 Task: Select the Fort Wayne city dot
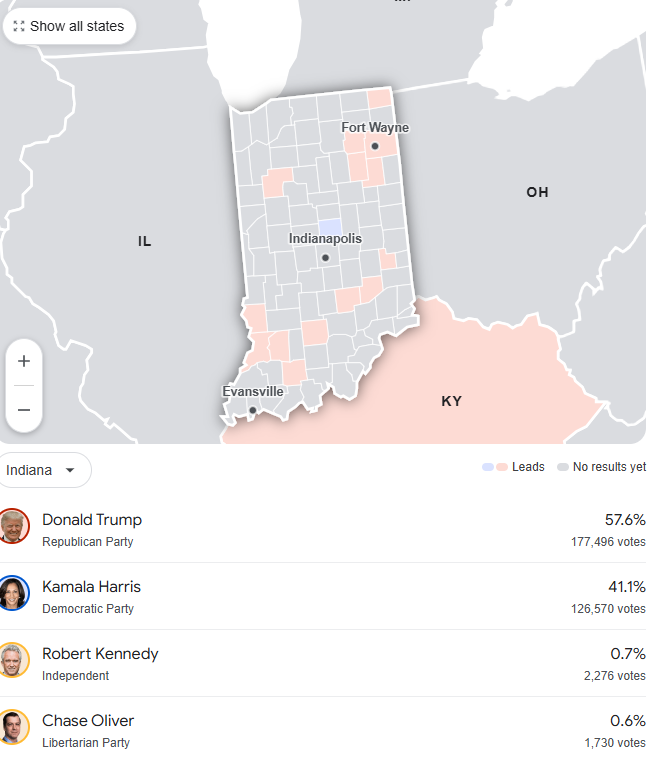point(375,146)
